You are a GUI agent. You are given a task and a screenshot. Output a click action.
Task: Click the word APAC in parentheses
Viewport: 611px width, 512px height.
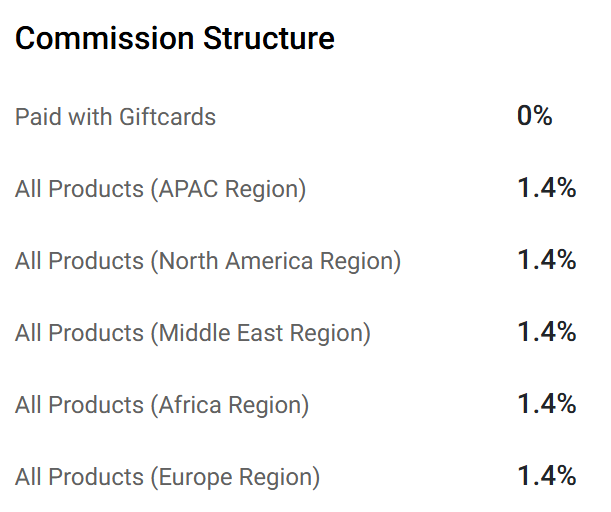187,189
